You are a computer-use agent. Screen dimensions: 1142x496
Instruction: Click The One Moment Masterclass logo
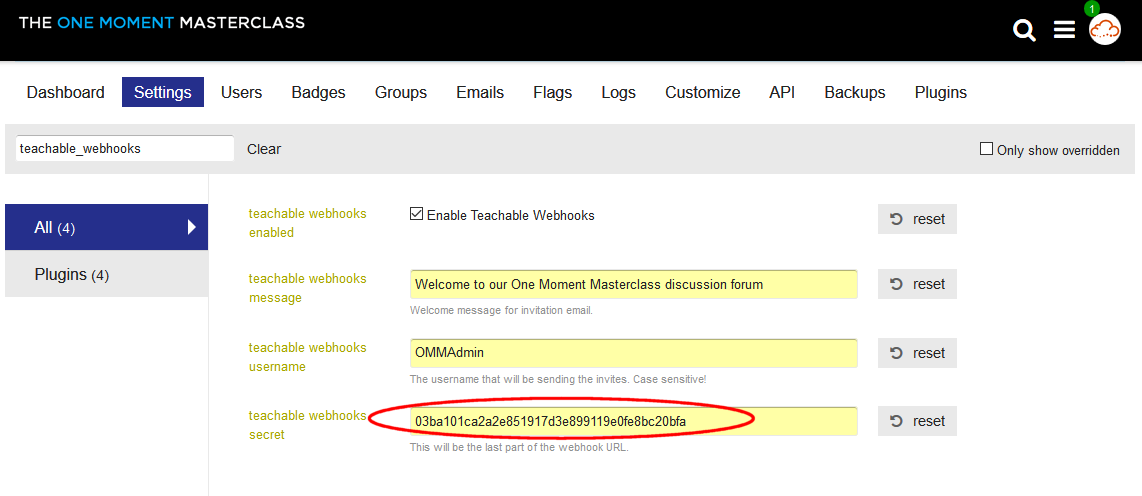coord(162,23)
